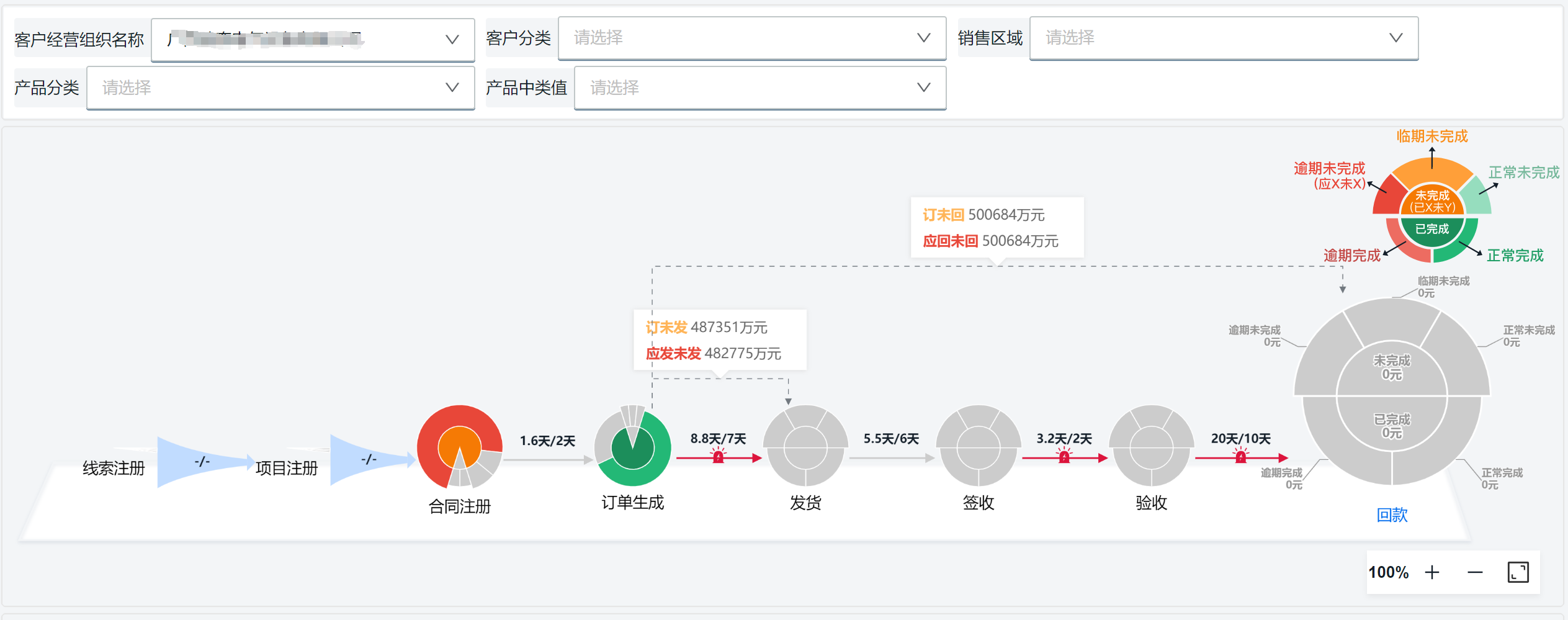The height and width of the screenshot is (620, 1568).
Task: Select the 发货 gray circle node
Action: 805,446
